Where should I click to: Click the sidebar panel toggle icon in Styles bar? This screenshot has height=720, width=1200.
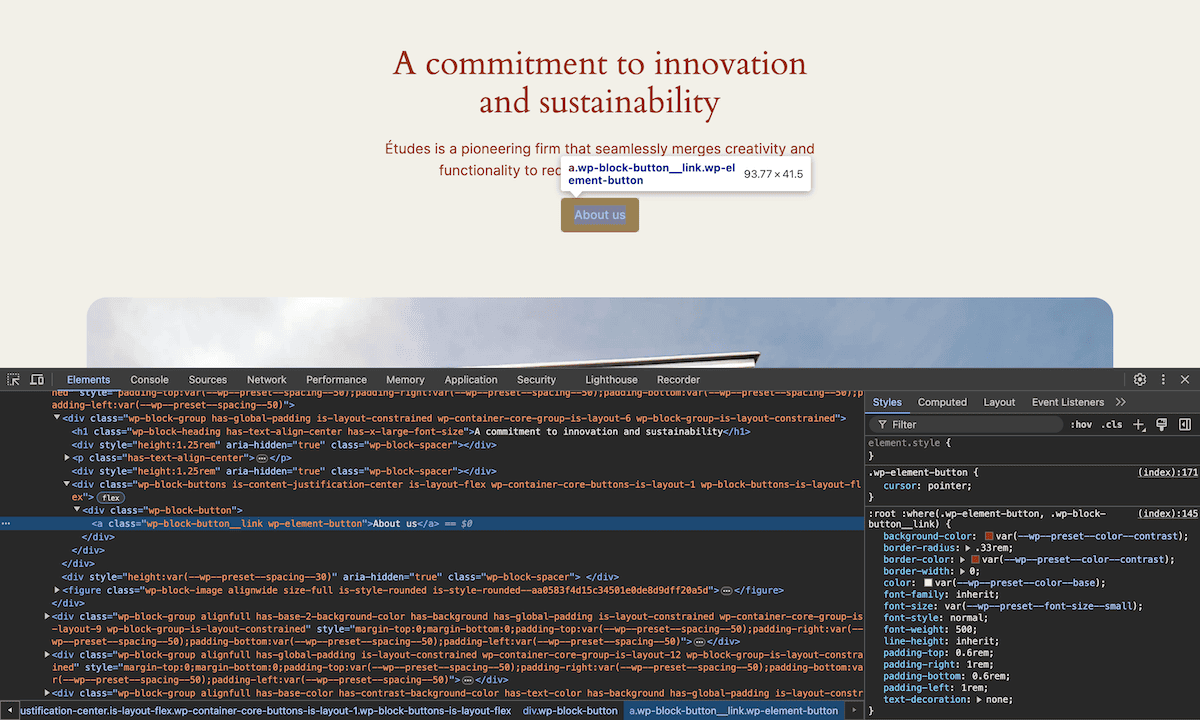1185,424
